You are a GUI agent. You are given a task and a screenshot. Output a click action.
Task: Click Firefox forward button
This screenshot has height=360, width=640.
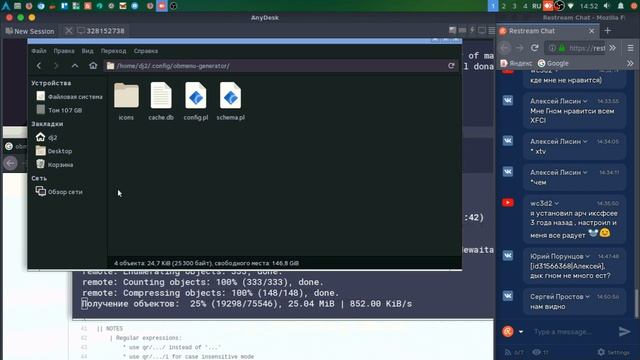coord(519,48)
